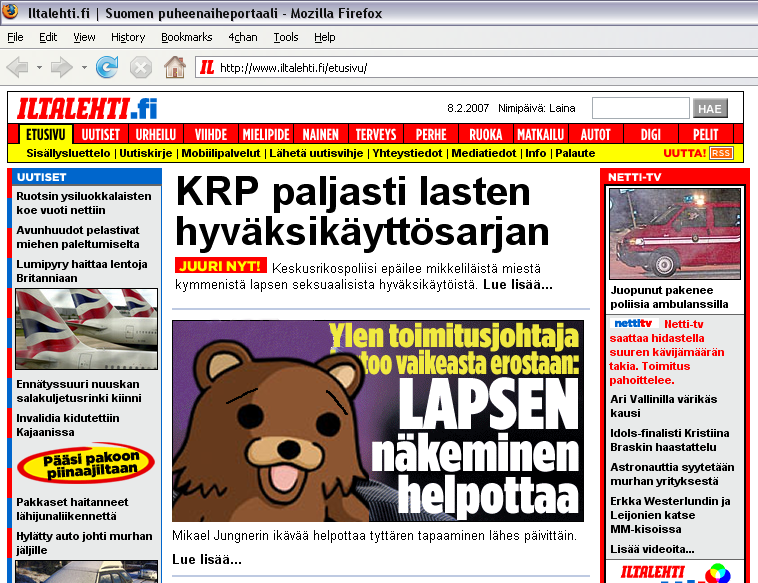The width and height of the screenshot is (758, 583).
Task: Select the TERVEYS navigation tab
Action: (x=376, y=134)
